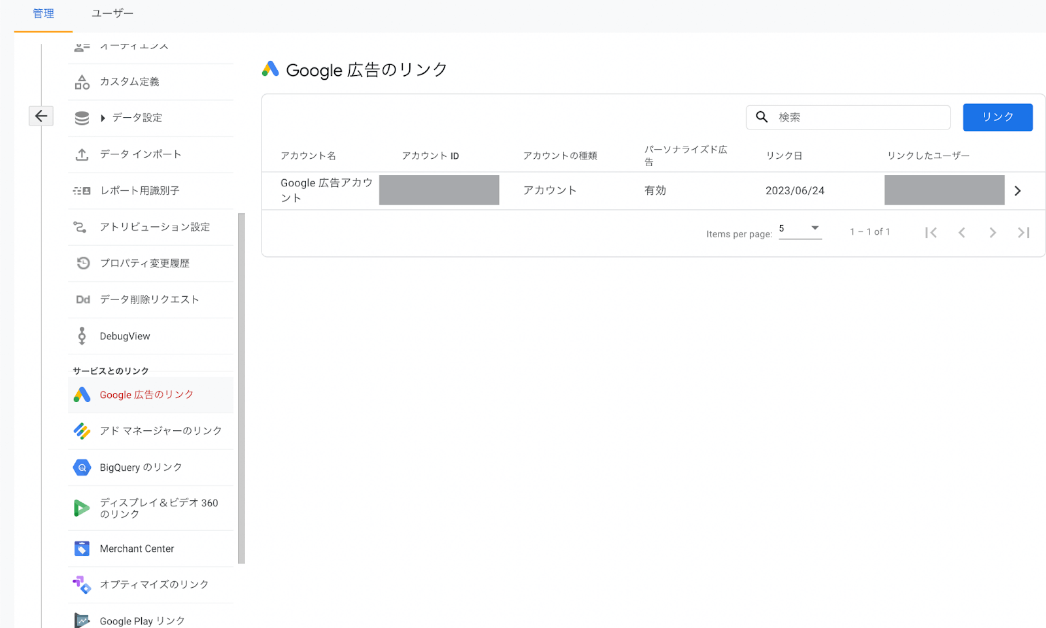
Task: Open the Items per page dropdown
Action: point(800,229)
